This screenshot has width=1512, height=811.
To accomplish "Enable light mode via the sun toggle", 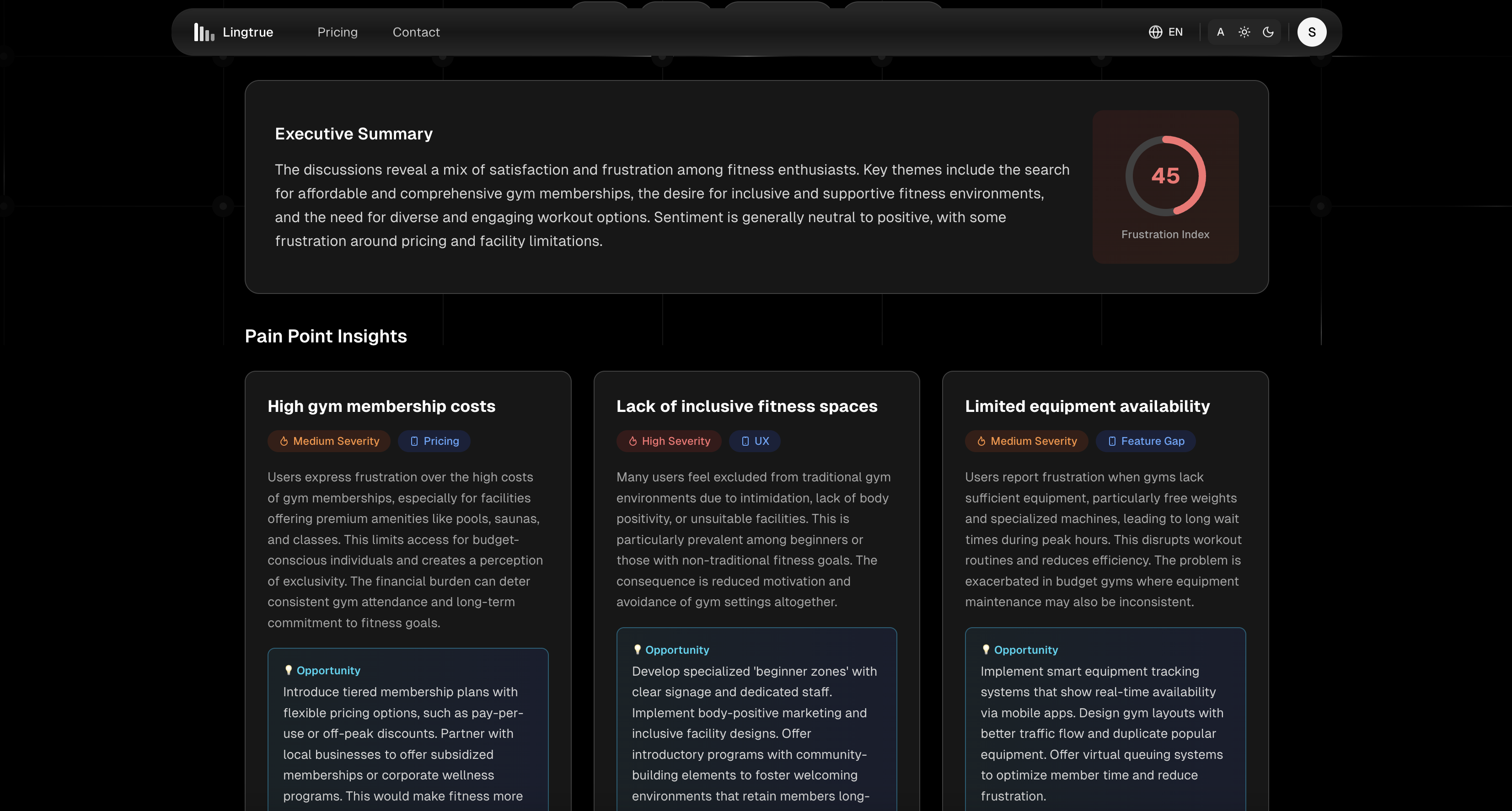I will click(1244, 32).
